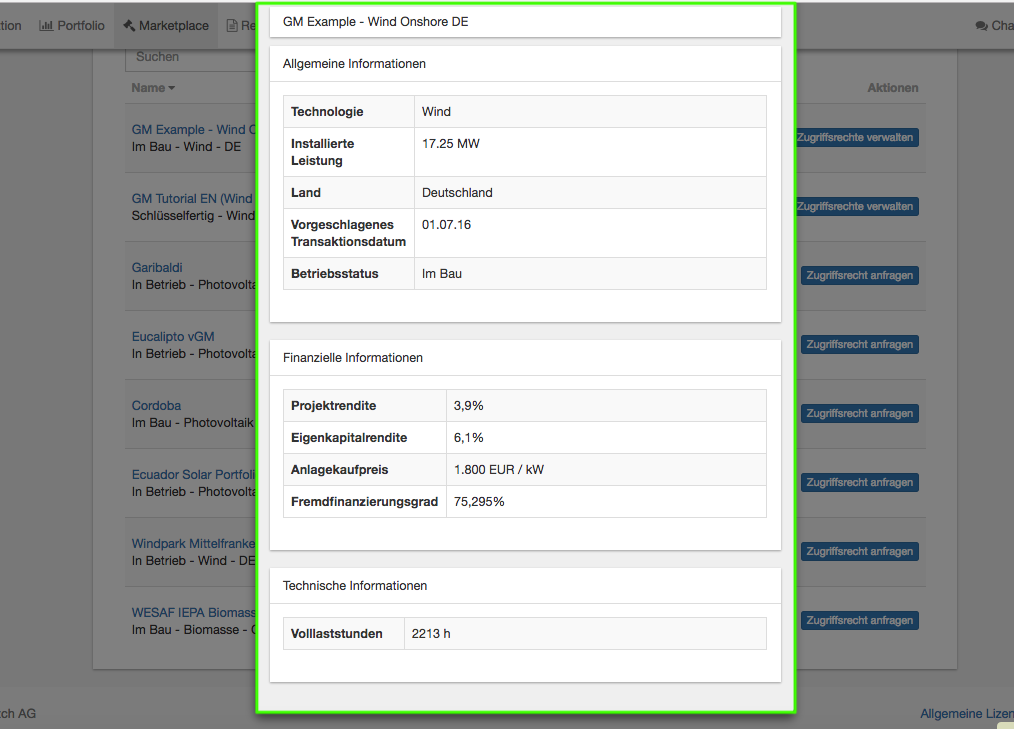Open the Cordoba project link
Screen dimensions: 1014x729
coord(156,406)
